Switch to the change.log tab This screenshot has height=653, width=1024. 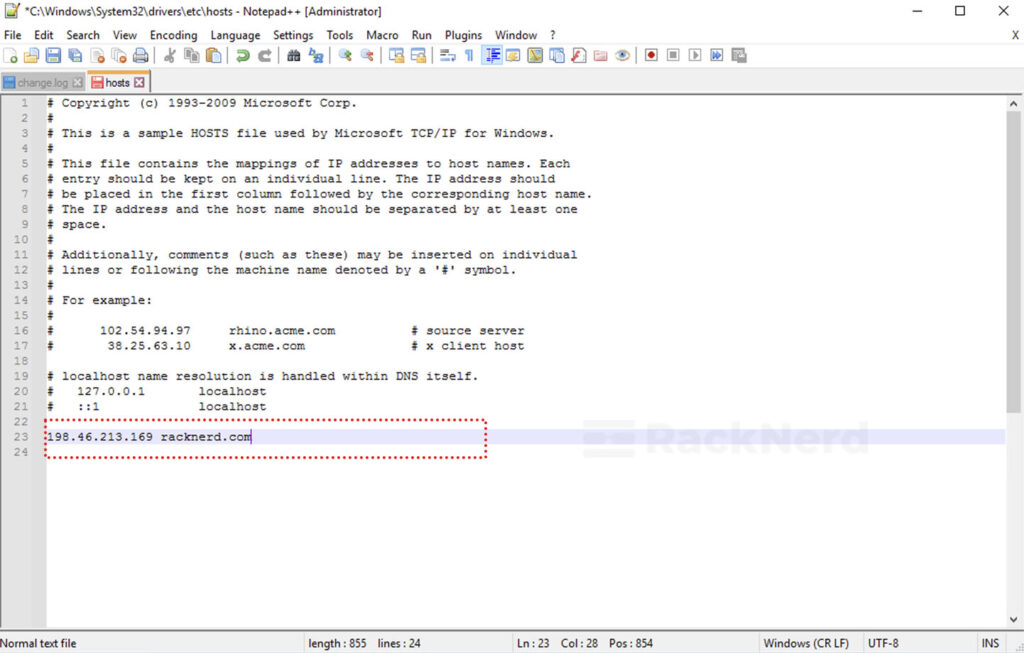click(x=42, y=82)
